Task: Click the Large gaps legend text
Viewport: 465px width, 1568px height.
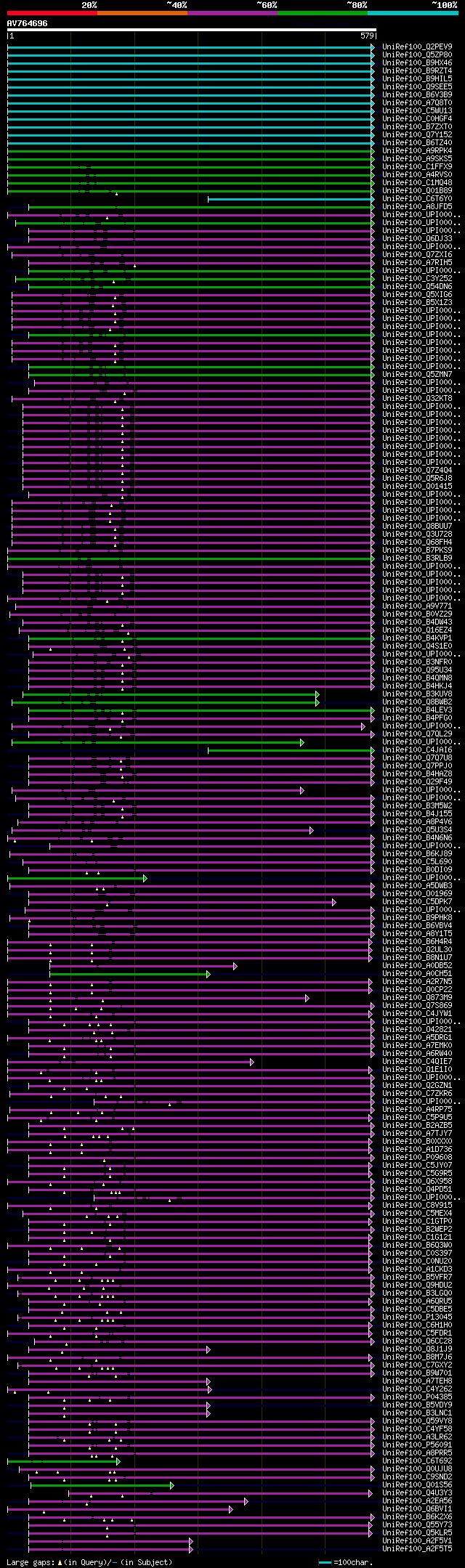Action: click(89, 1561)
